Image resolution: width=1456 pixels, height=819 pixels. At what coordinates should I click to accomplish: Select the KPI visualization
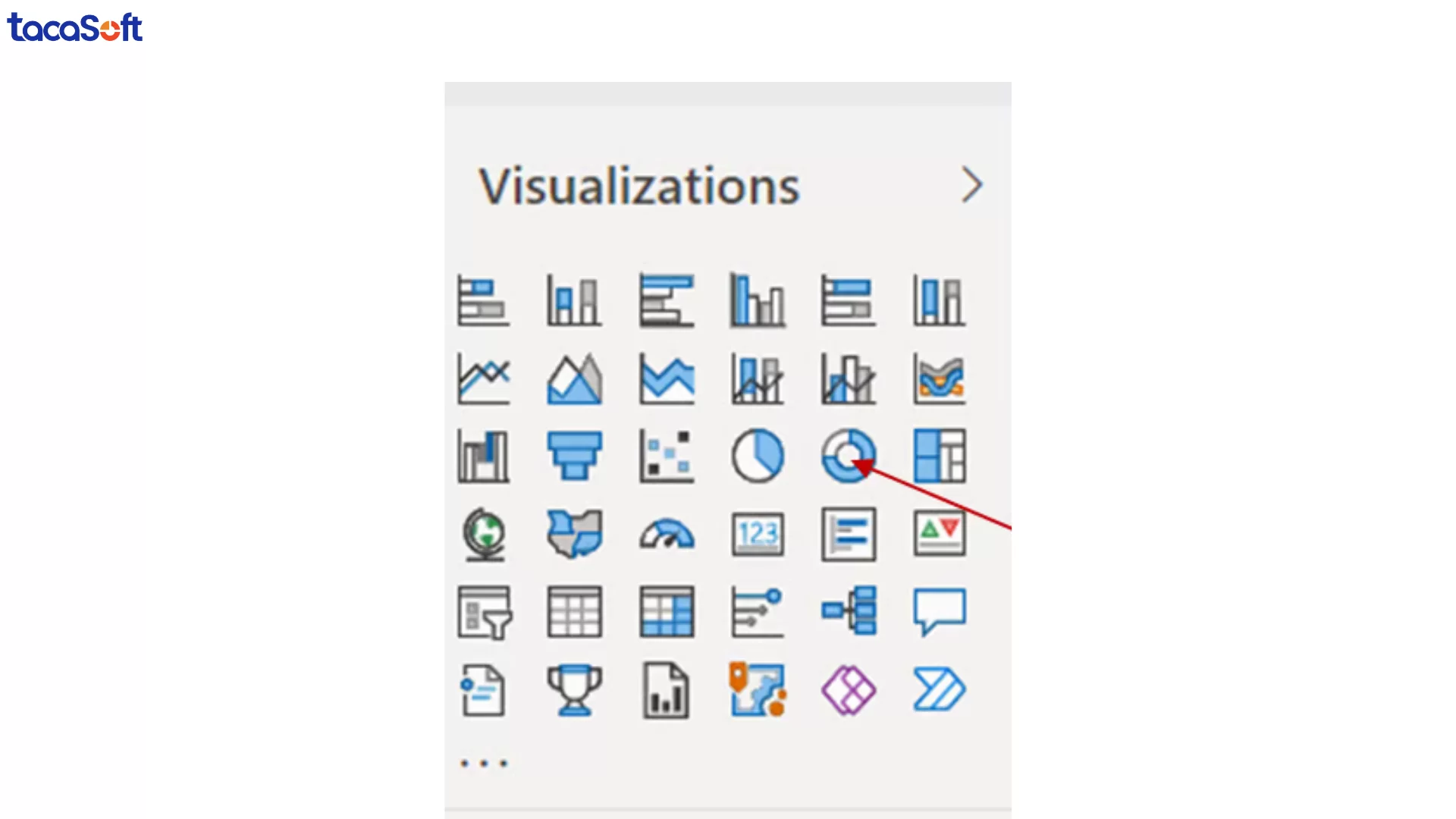(x=940, y=535)
